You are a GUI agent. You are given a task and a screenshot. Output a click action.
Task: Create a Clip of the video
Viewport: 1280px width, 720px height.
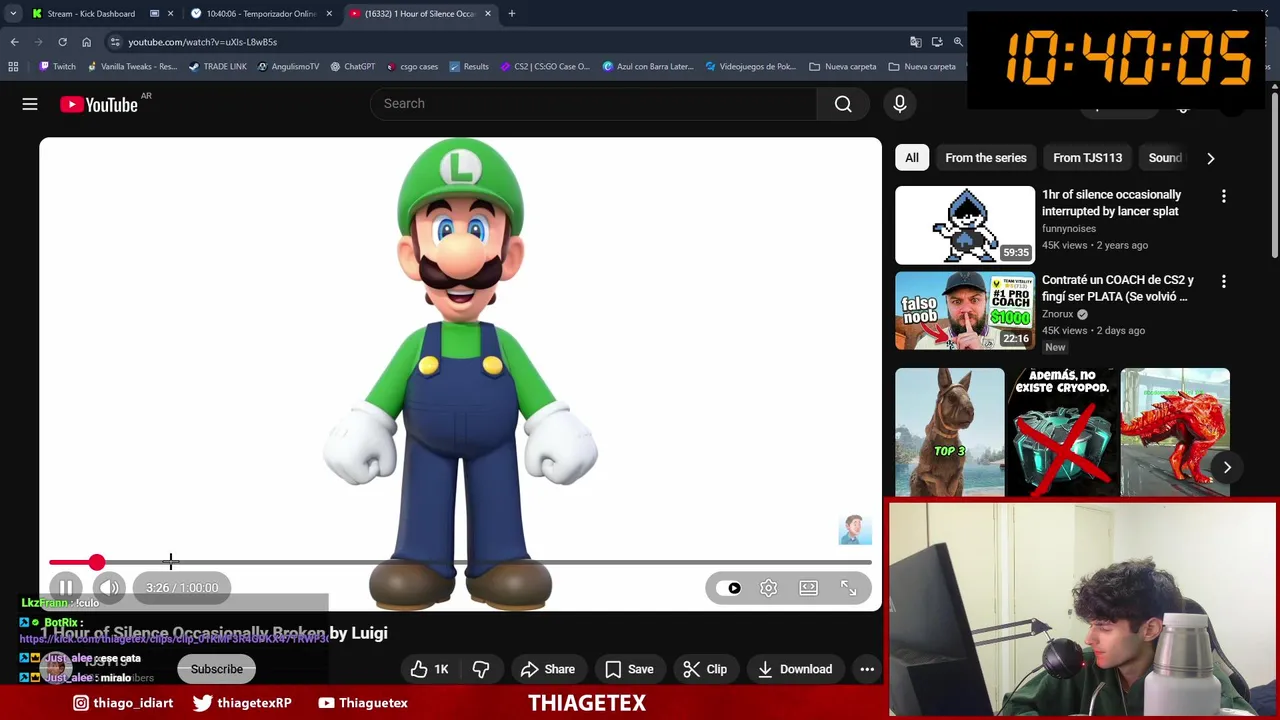704,669
